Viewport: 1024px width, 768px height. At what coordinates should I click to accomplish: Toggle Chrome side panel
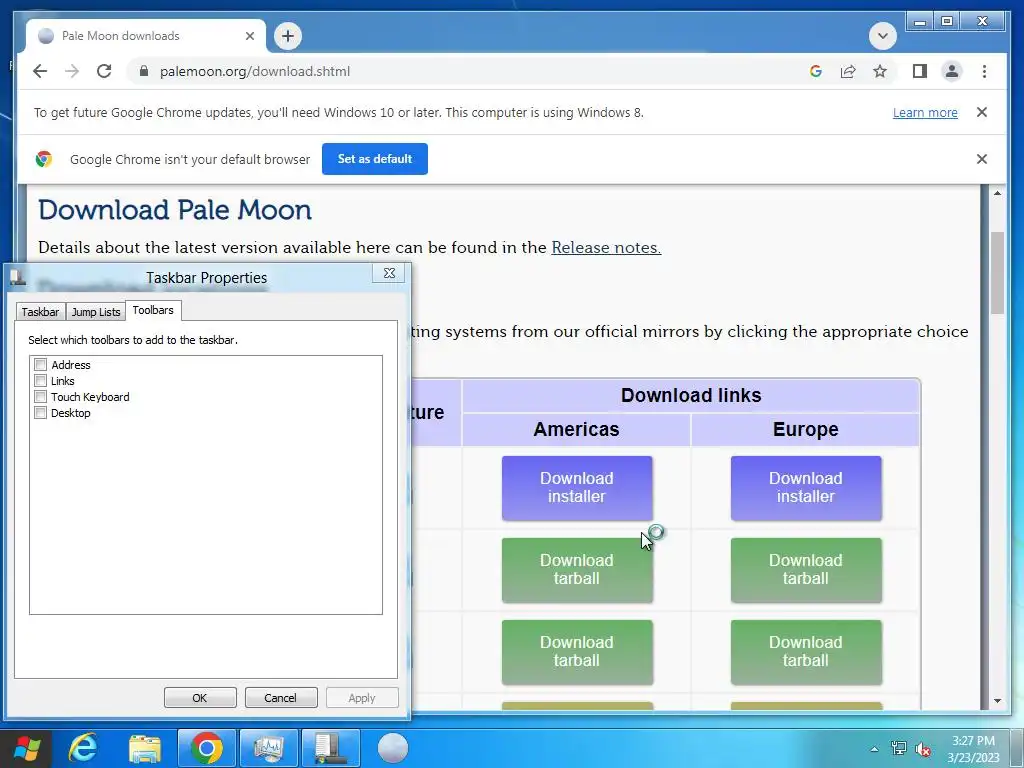click(920, 71)
